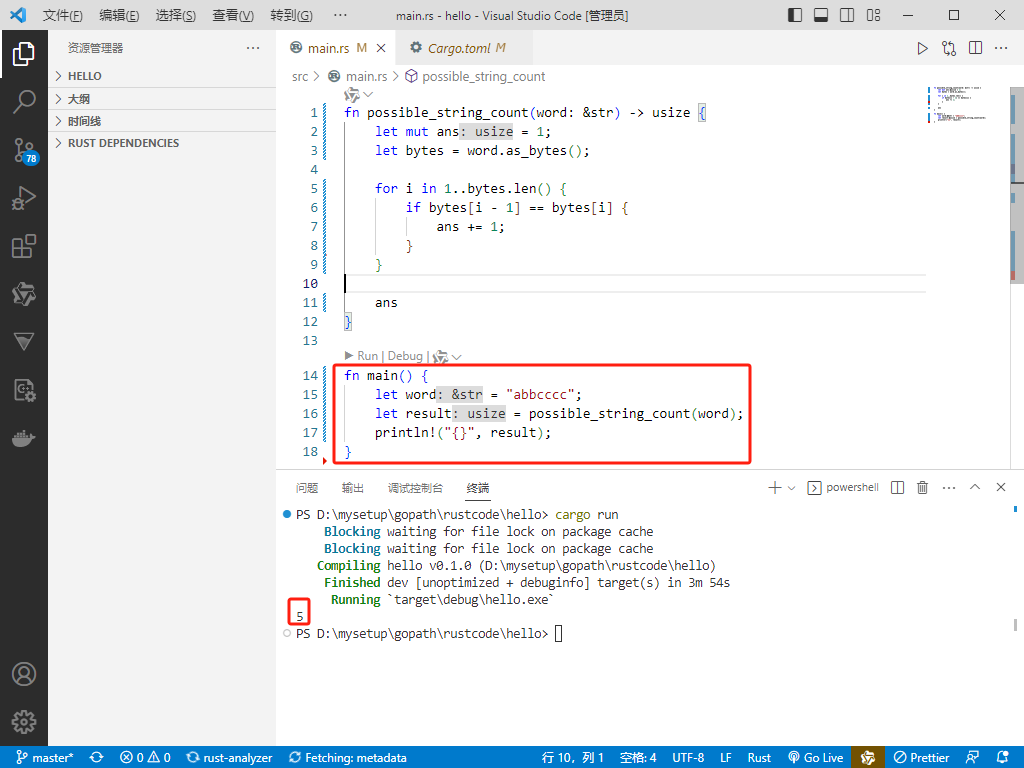Viewport: 1024px width, 768px height.
Task: Open the Docker whale icon view
Action: point(24,439)
